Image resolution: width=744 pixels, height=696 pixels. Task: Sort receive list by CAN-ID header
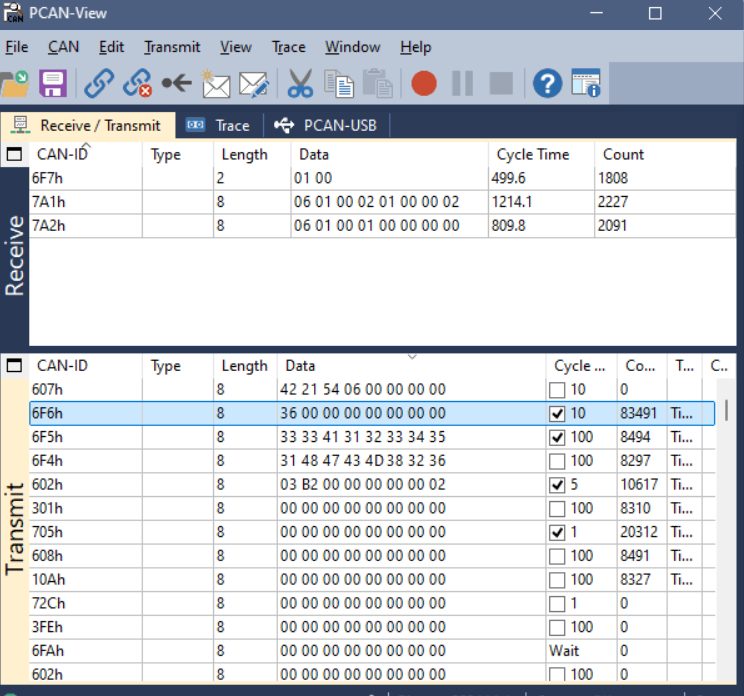[x=60, y=155]
